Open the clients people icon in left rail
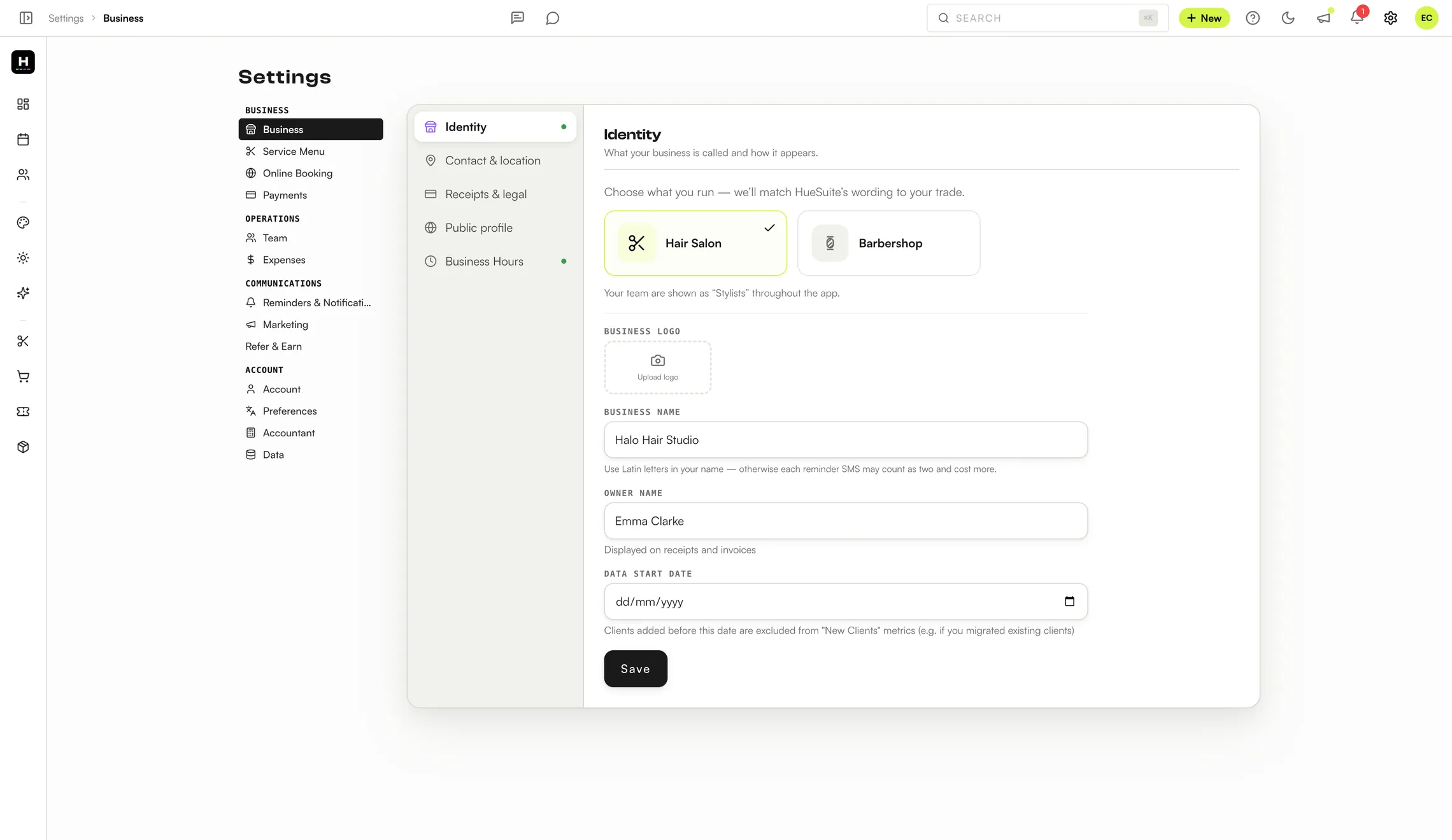 (23, 174)
